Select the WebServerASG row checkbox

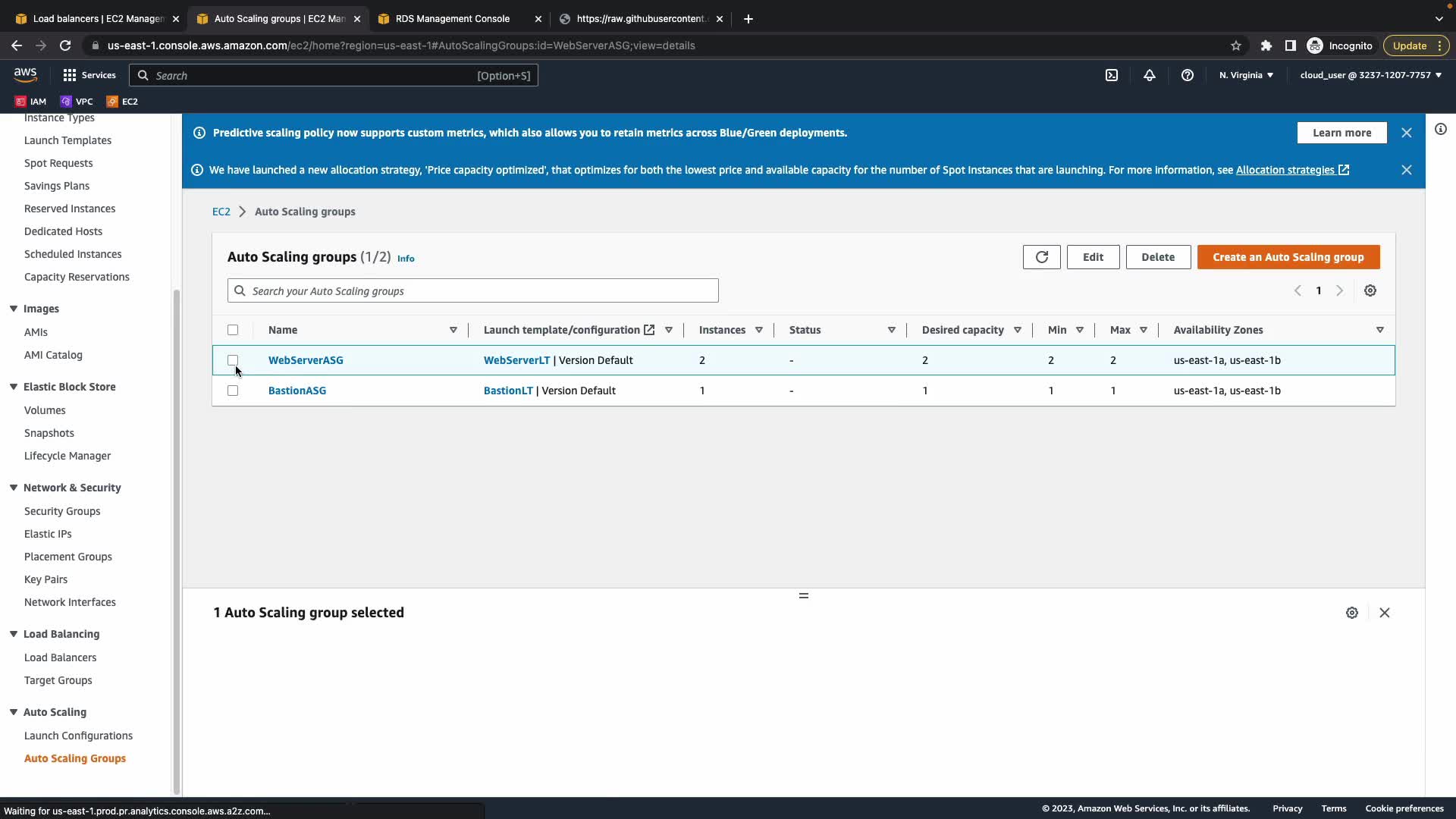coord(233,360)
